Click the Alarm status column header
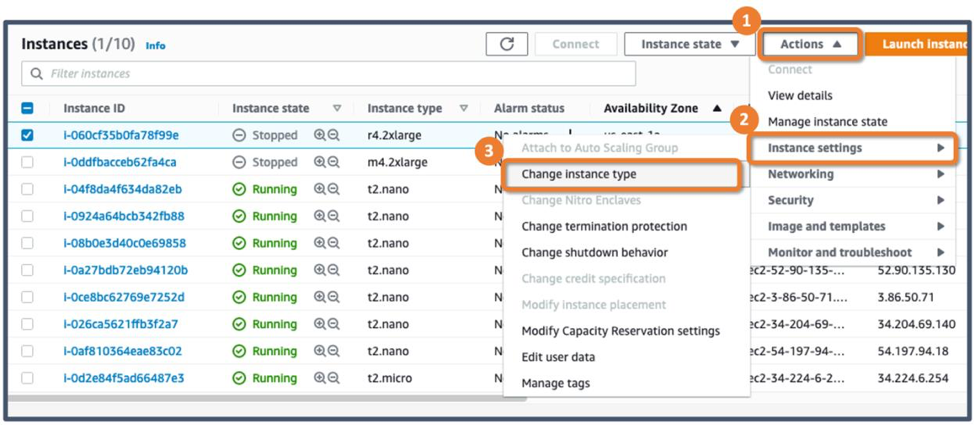Viewport: 974px width, 427px height. click(529, 108)
